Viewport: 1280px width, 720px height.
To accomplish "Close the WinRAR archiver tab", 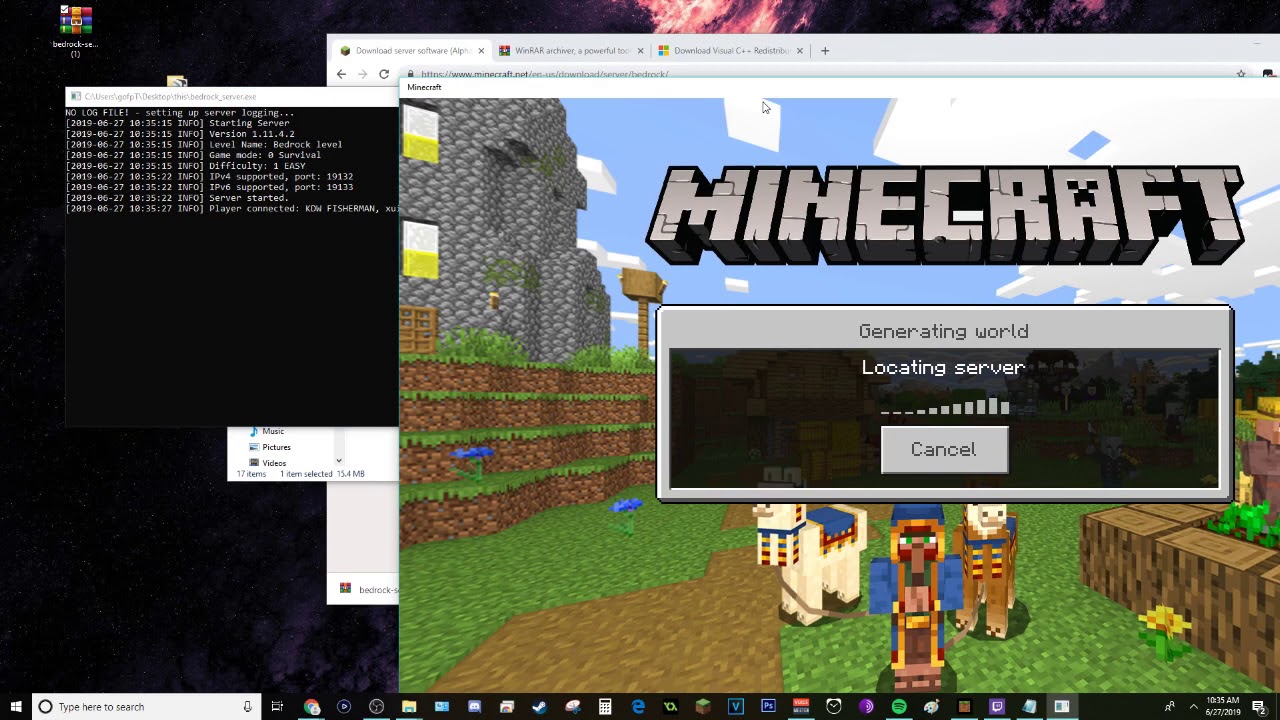I will click(x=640, y=50).
